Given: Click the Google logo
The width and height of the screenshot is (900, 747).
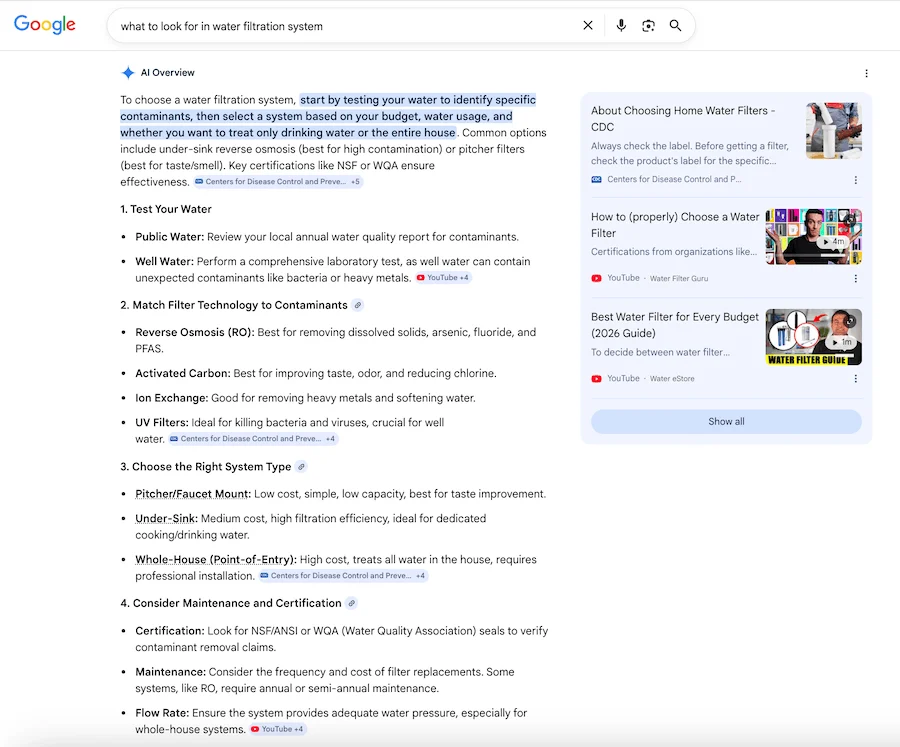Looking at the screenshot, I should (45, 25).
